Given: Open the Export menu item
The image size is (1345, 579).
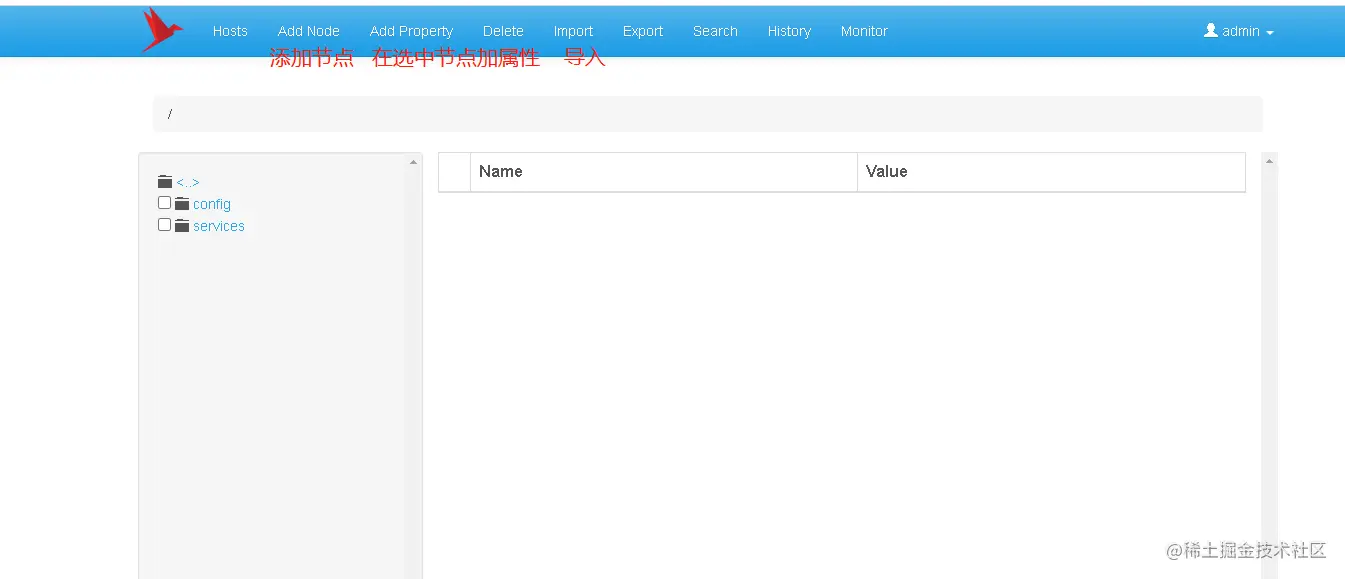Looking at the screenshot, I should point(643,31).
